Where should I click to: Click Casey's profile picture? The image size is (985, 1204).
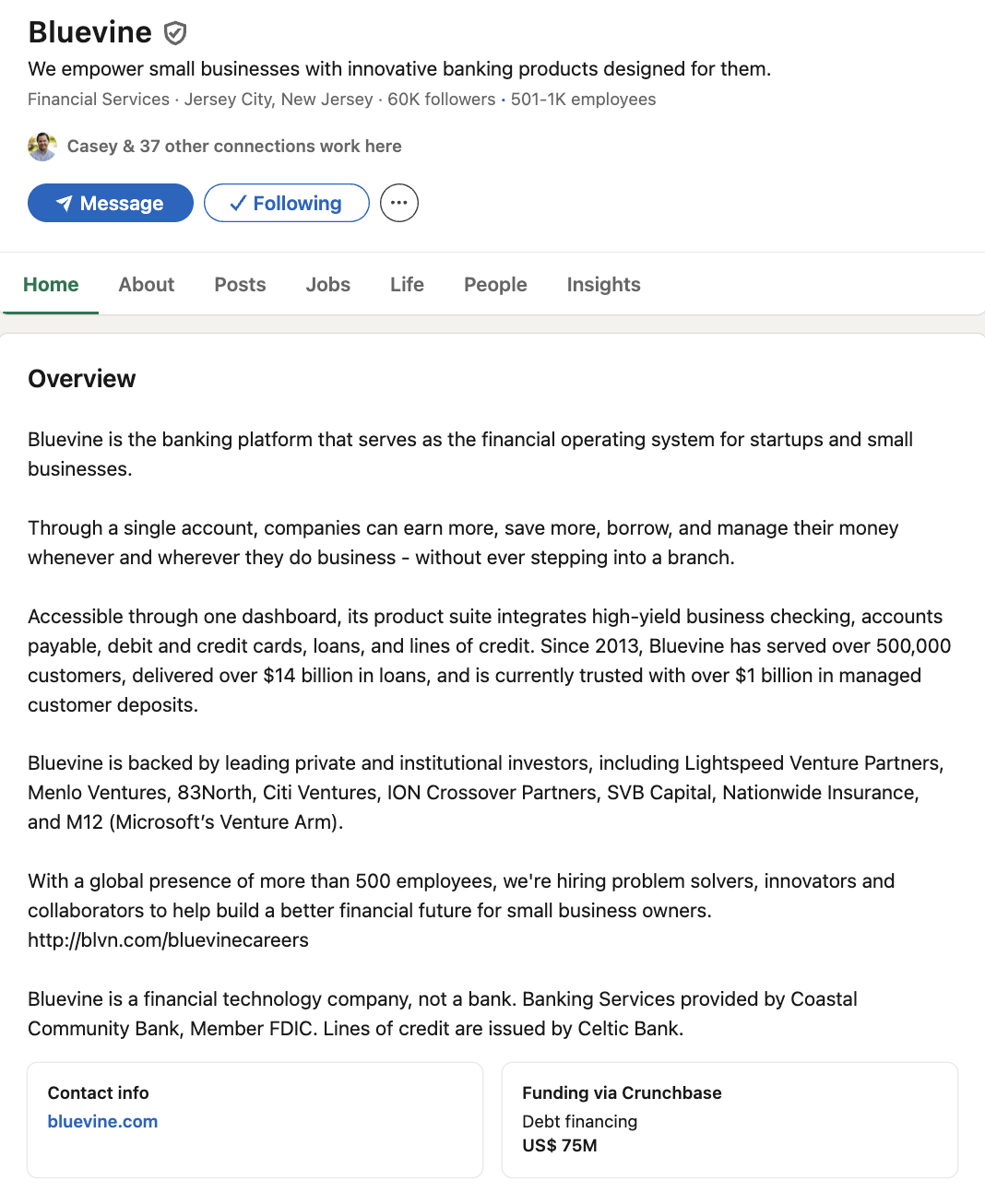point(42,147)
